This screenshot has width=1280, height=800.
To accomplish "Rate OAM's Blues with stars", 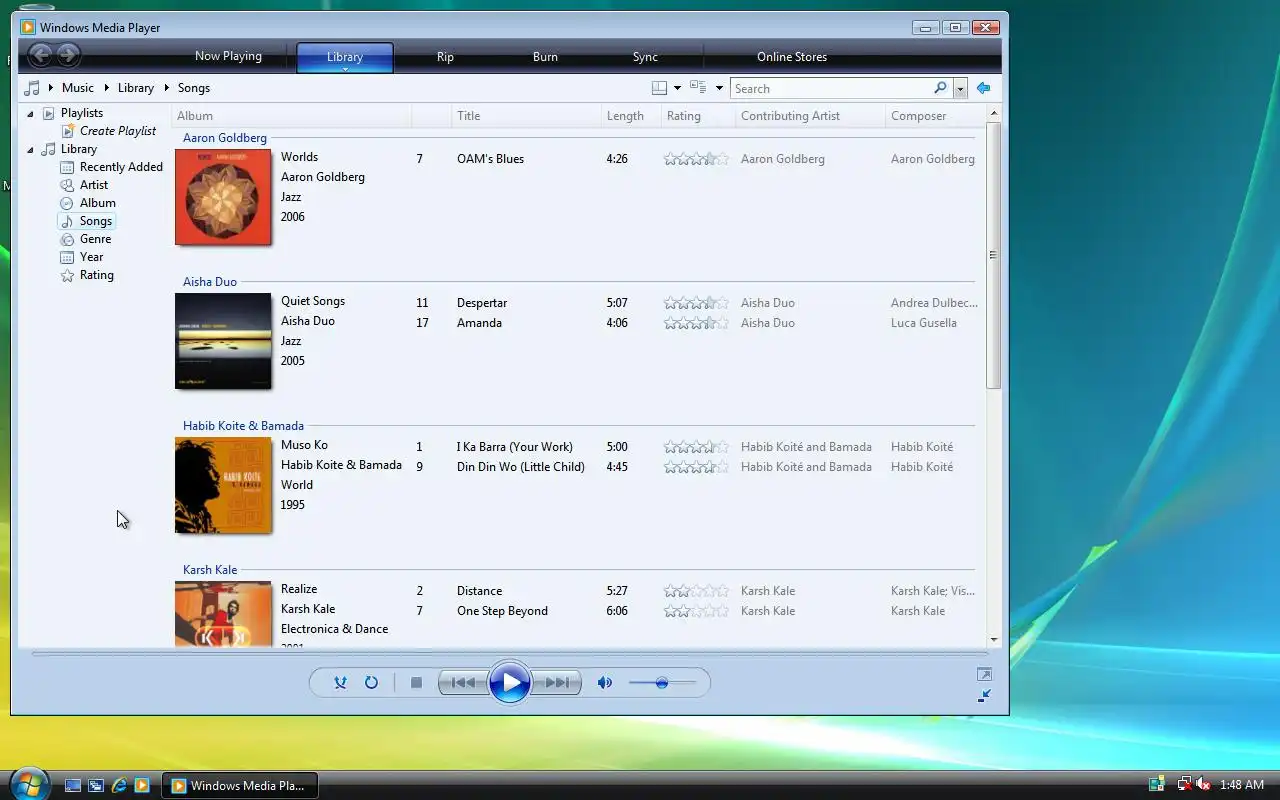I will pos(696,159).
